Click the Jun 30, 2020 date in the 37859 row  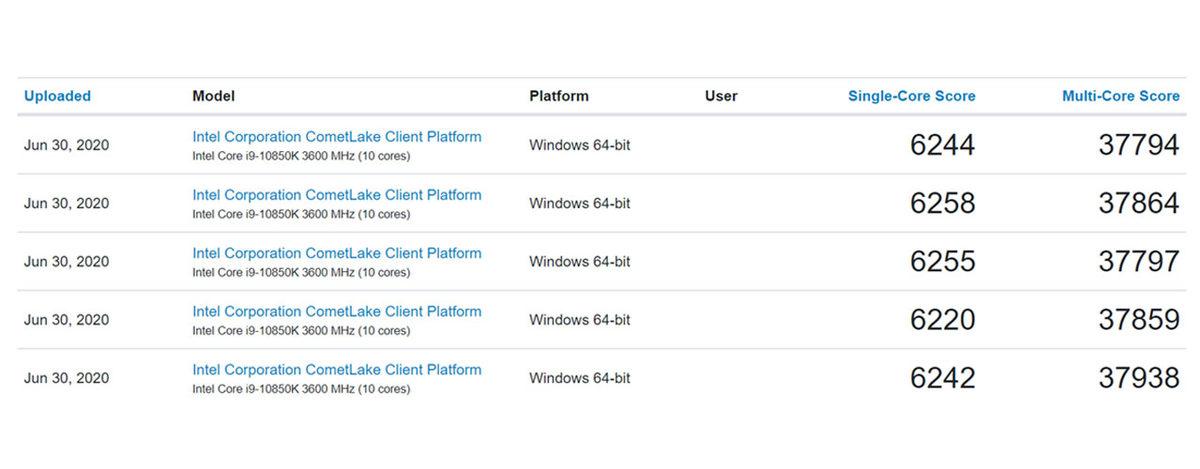tap(66, 320)
